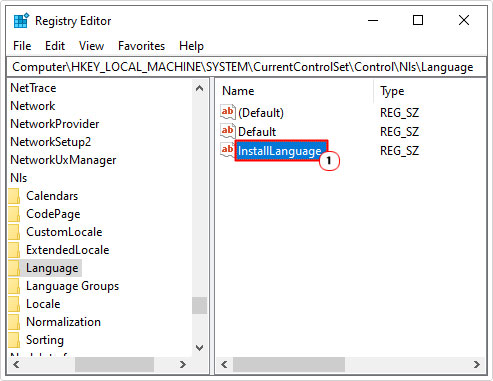The height and width of the screenshot is (381, 493).
Task: Click the CustomLocale folder icon
Action: tap(14, 232)
